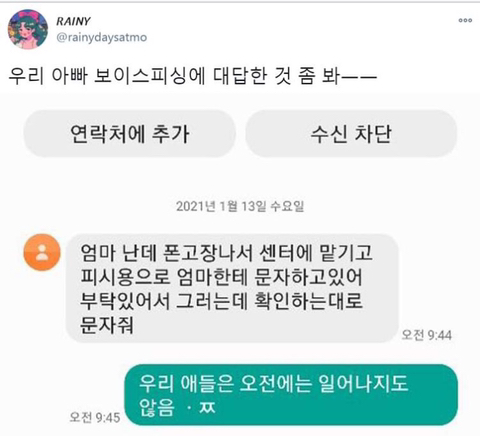Select the gray incoming message starting 엄마 난데

(232, 288)
